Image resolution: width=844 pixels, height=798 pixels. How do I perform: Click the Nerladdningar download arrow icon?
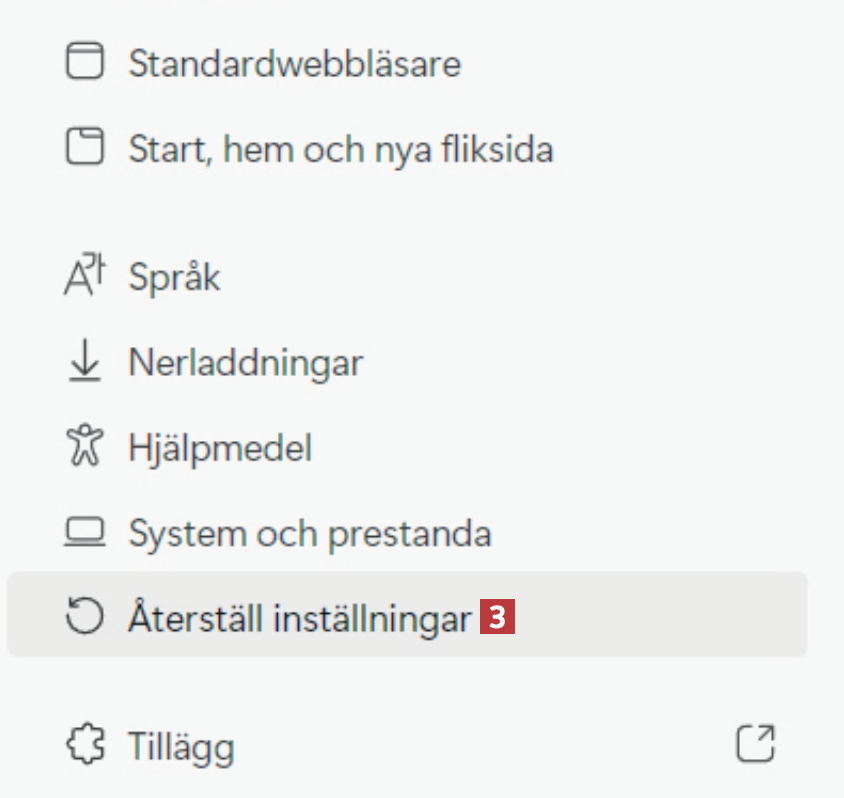tap(85, 363)
